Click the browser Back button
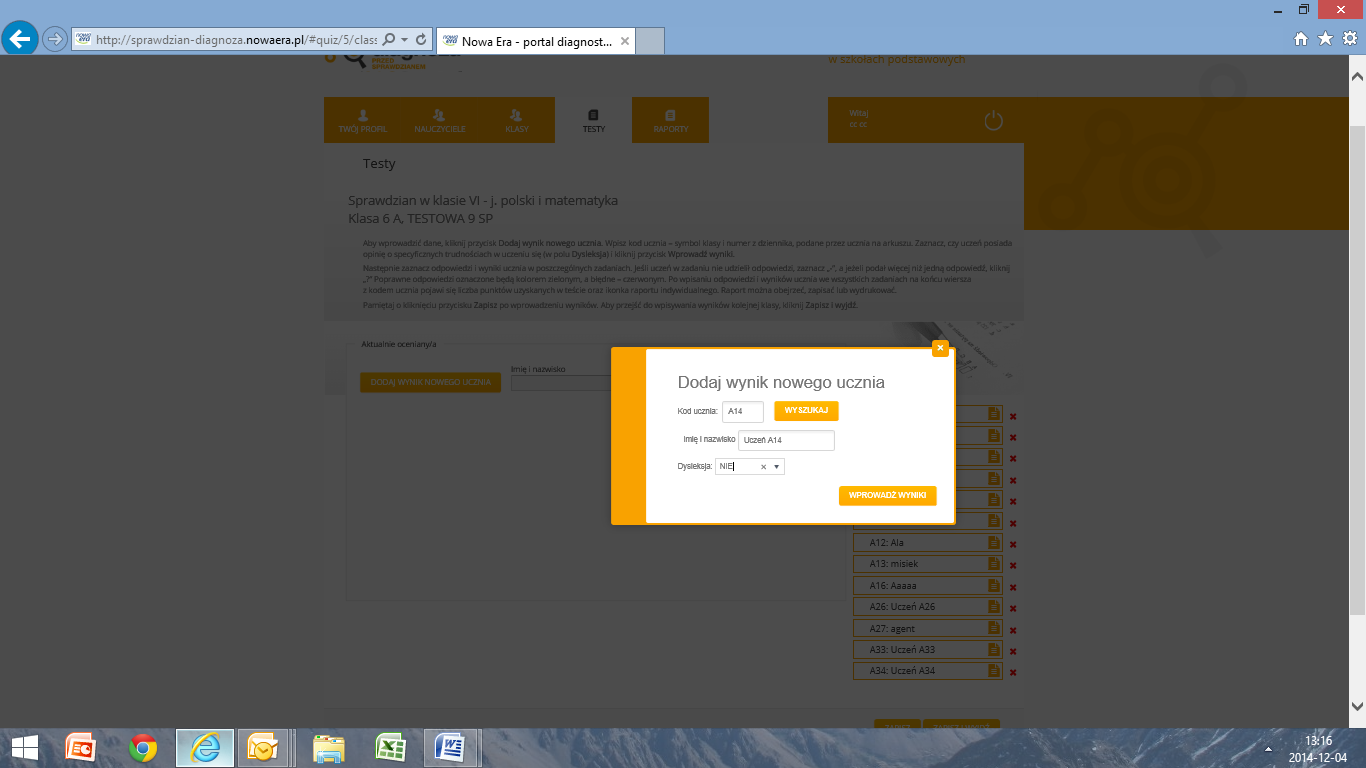 [20, 39]
